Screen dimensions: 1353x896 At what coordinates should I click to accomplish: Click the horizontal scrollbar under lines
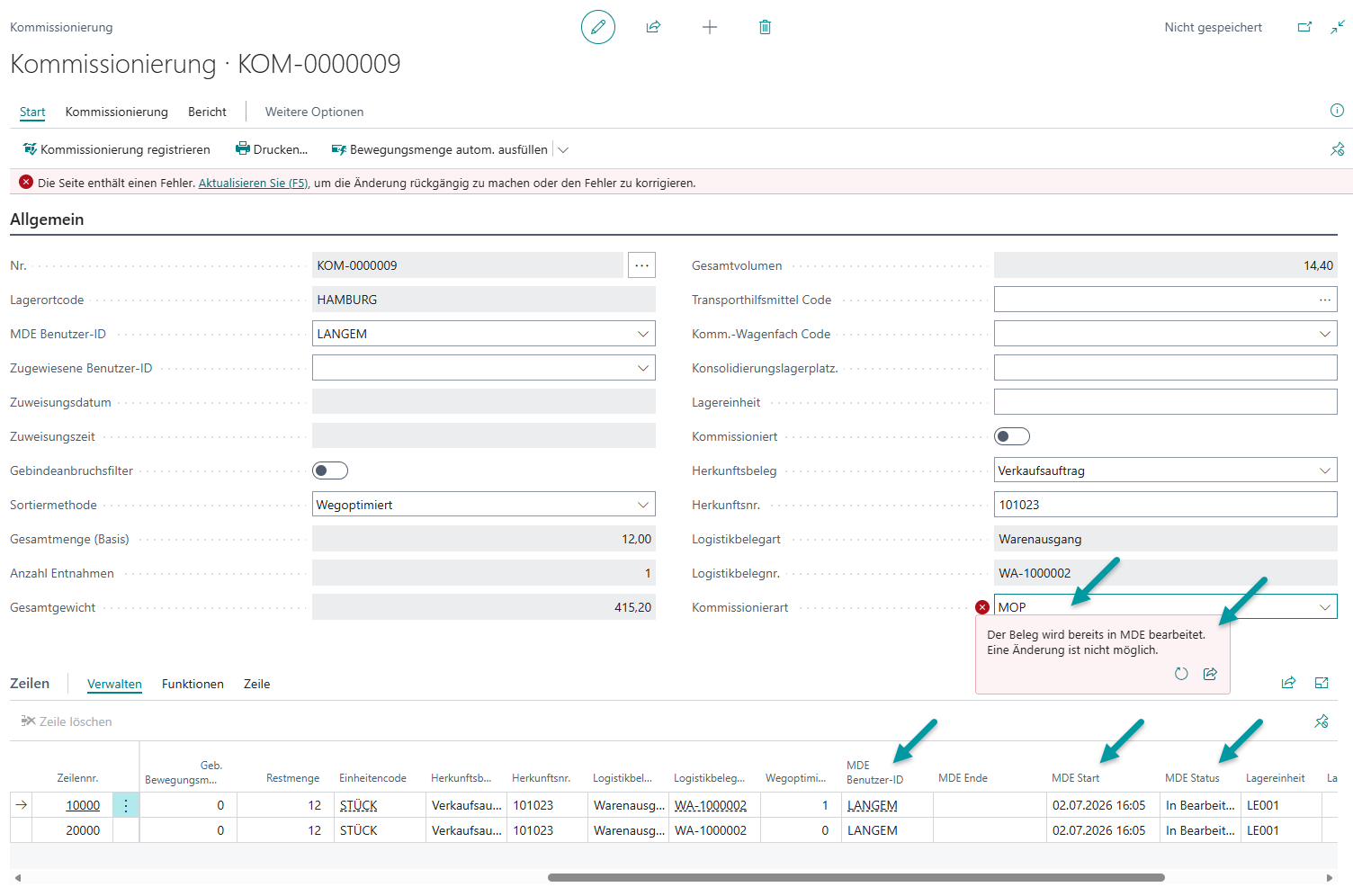[856, 877]
